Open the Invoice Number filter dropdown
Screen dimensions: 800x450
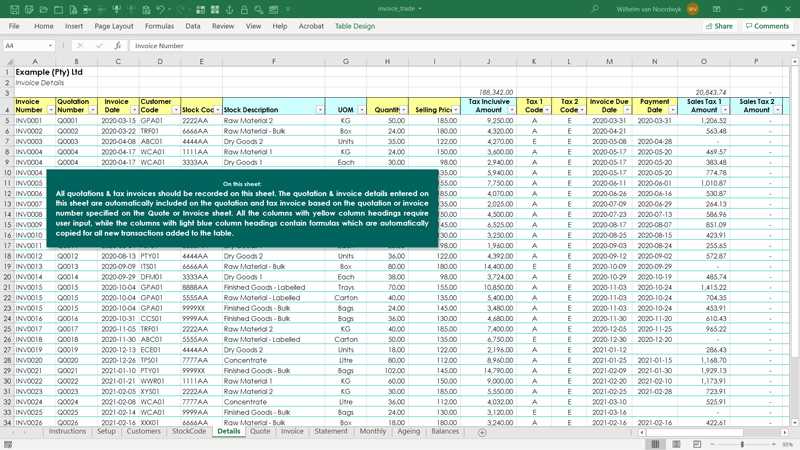click(x=51, y=110)
